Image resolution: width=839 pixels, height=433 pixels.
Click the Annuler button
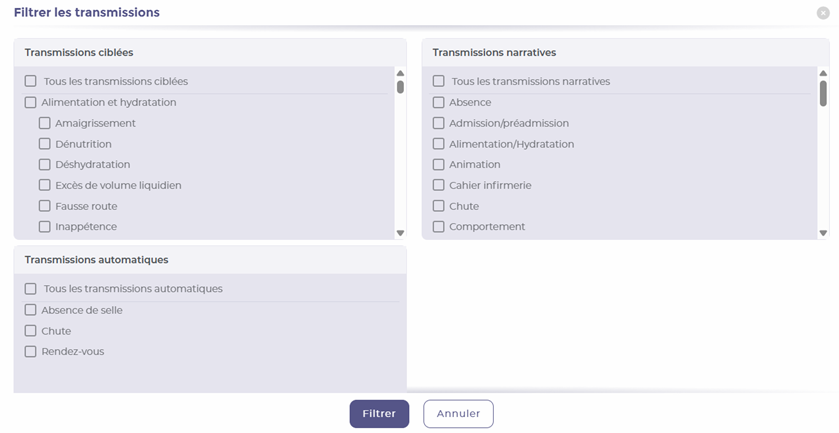tap(459, 414)
